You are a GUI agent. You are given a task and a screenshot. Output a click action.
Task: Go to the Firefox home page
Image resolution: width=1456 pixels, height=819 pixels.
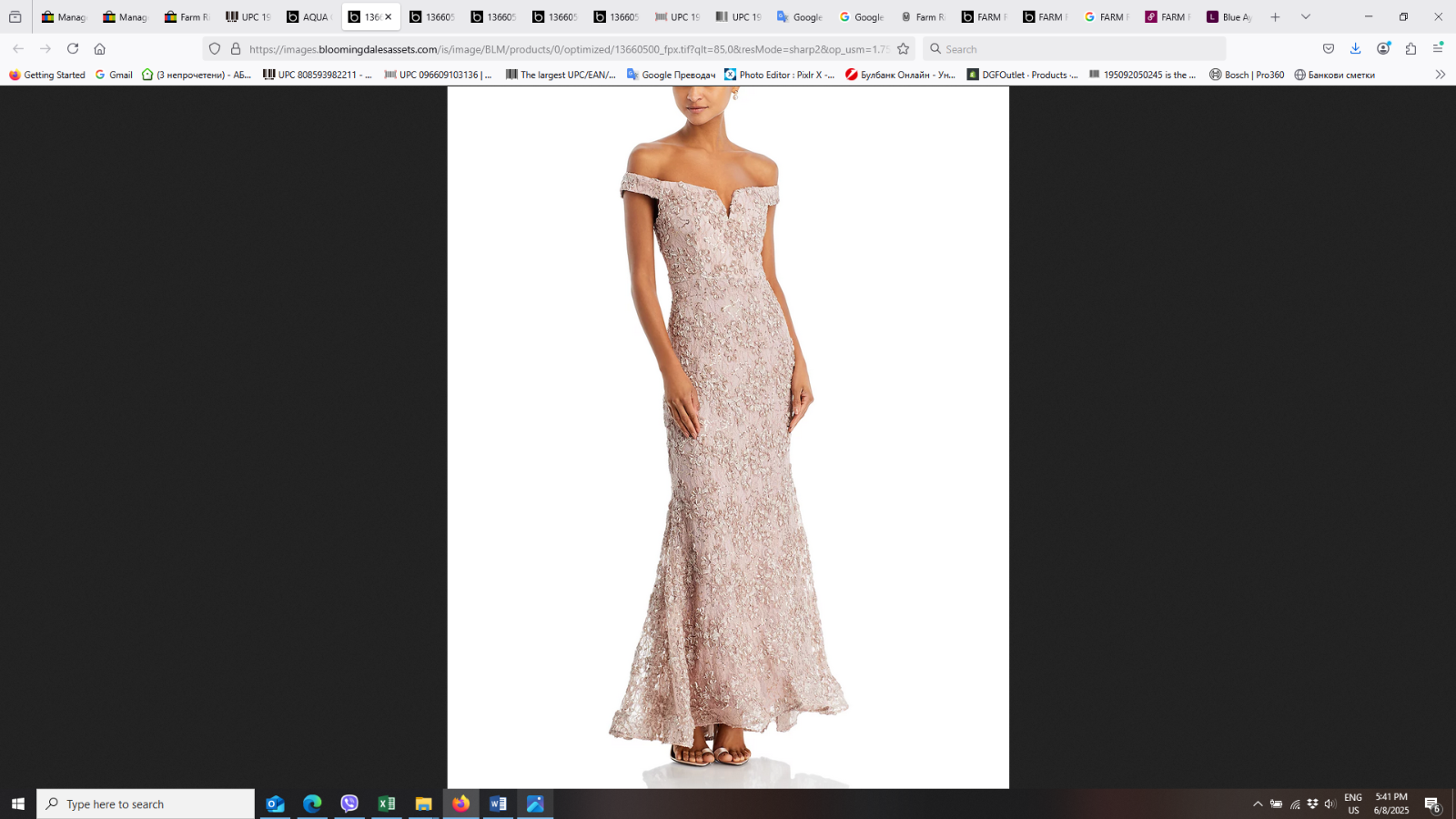[100, 49]
